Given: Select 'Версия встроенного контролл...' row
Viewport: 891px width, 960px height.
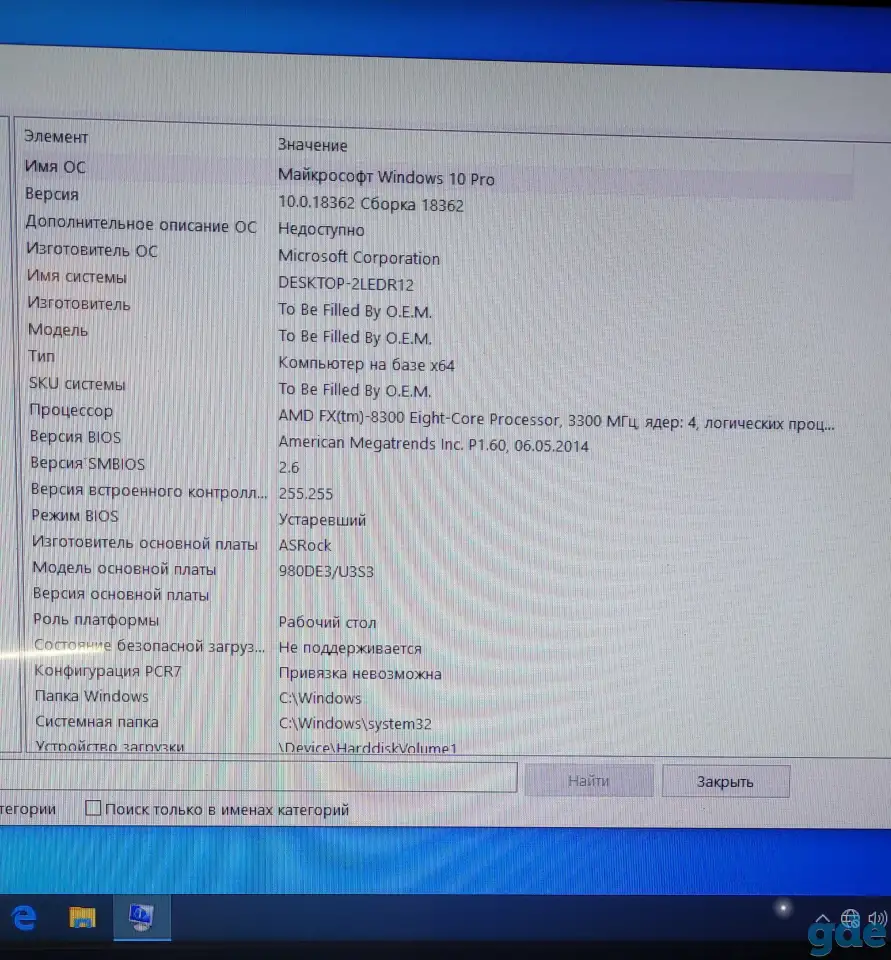Looking at the screenshot, I should (149, 490).
